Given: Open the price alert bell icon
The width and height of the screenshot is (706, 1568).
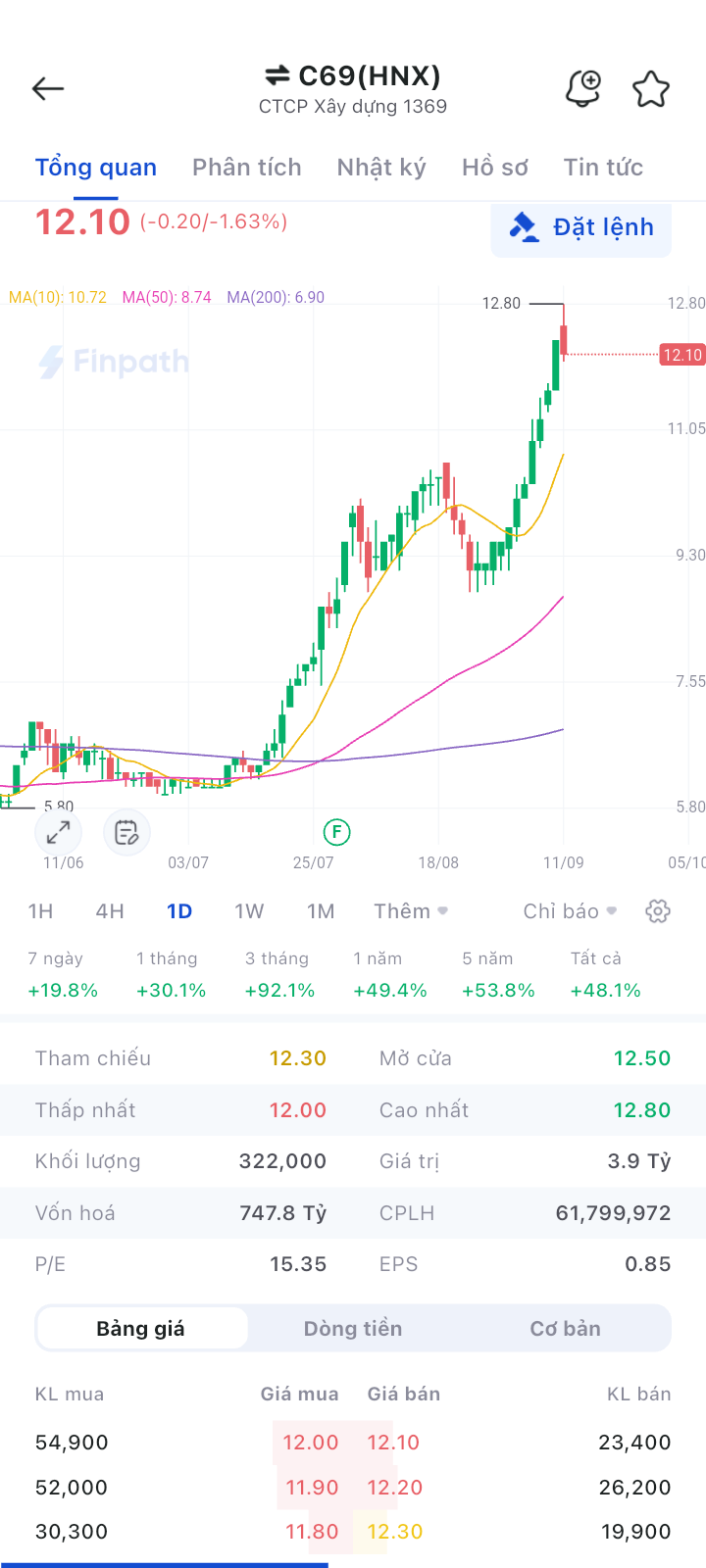Looking at the screenshot, I should [x=583, y=89].
